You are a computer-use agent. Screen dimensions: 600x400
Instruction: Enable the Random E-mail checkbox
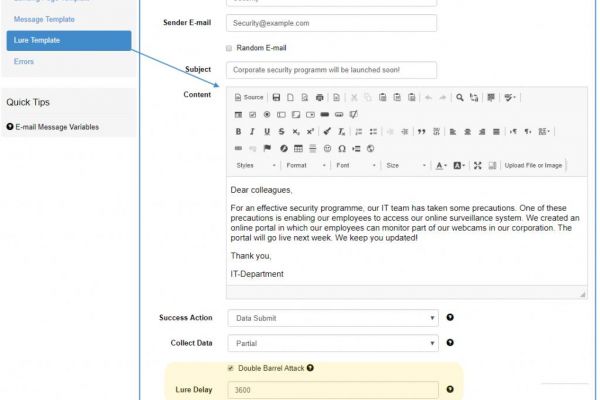coord(229,48)
